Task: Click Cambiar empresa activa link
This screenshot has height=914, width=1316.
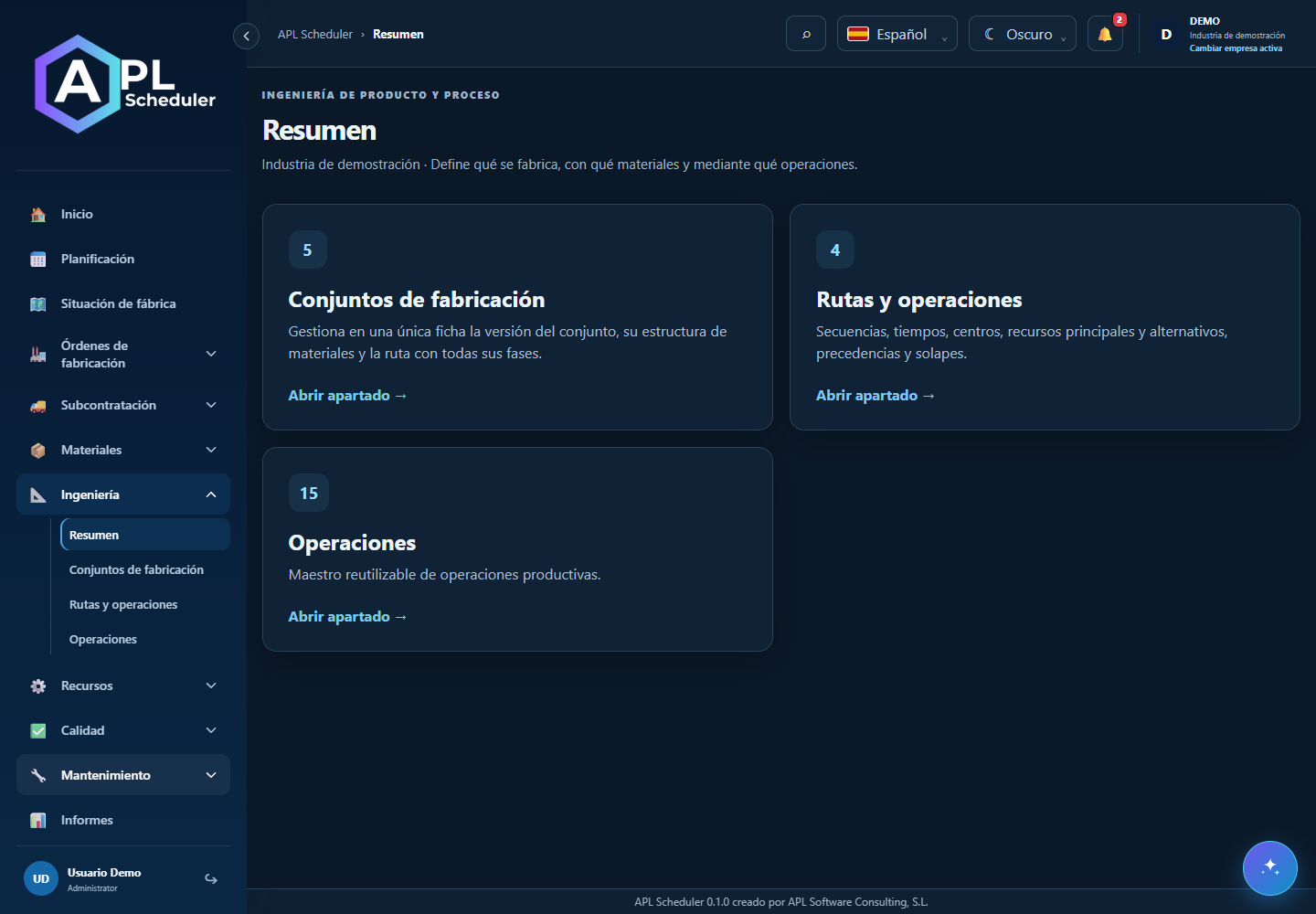Action: 1236,48
